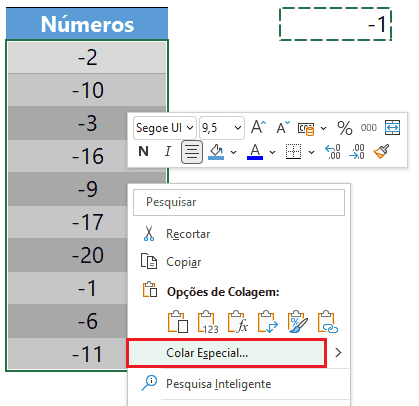Expand Colar Especial submenu arrow

[x=338, y=353]
